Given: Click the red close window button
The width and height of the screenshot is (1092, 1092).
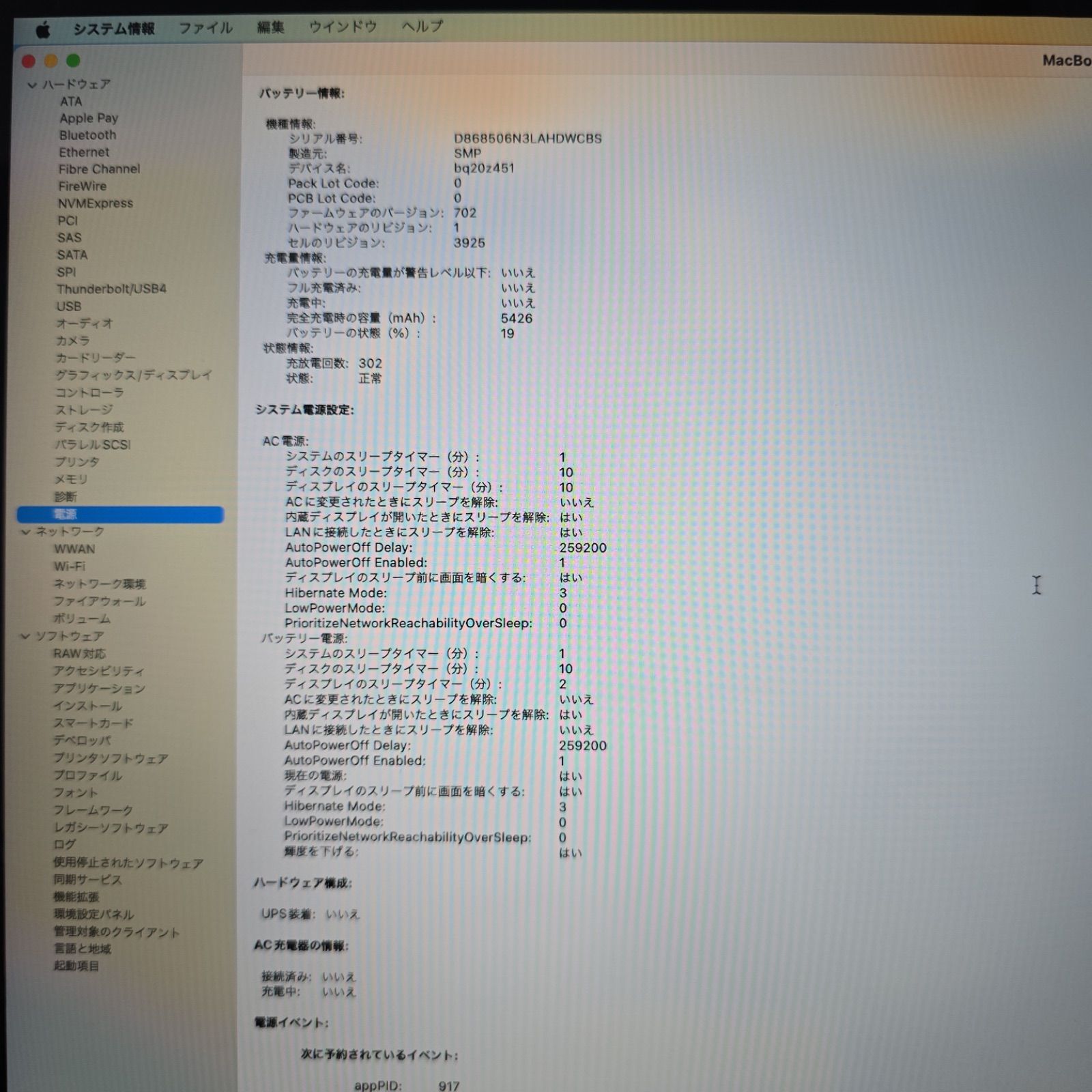Looking at the screenshot, I should 29,61.
